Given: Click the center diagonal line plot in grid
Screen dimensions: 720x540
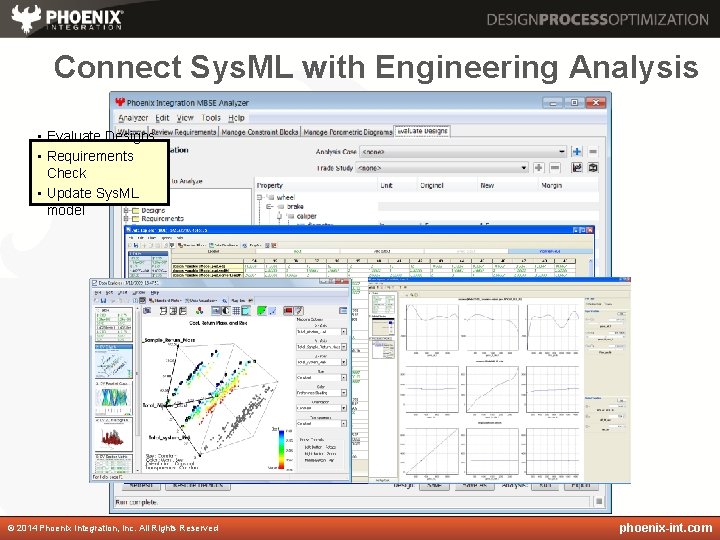Looking at the screenshot, I should (492, 389).
